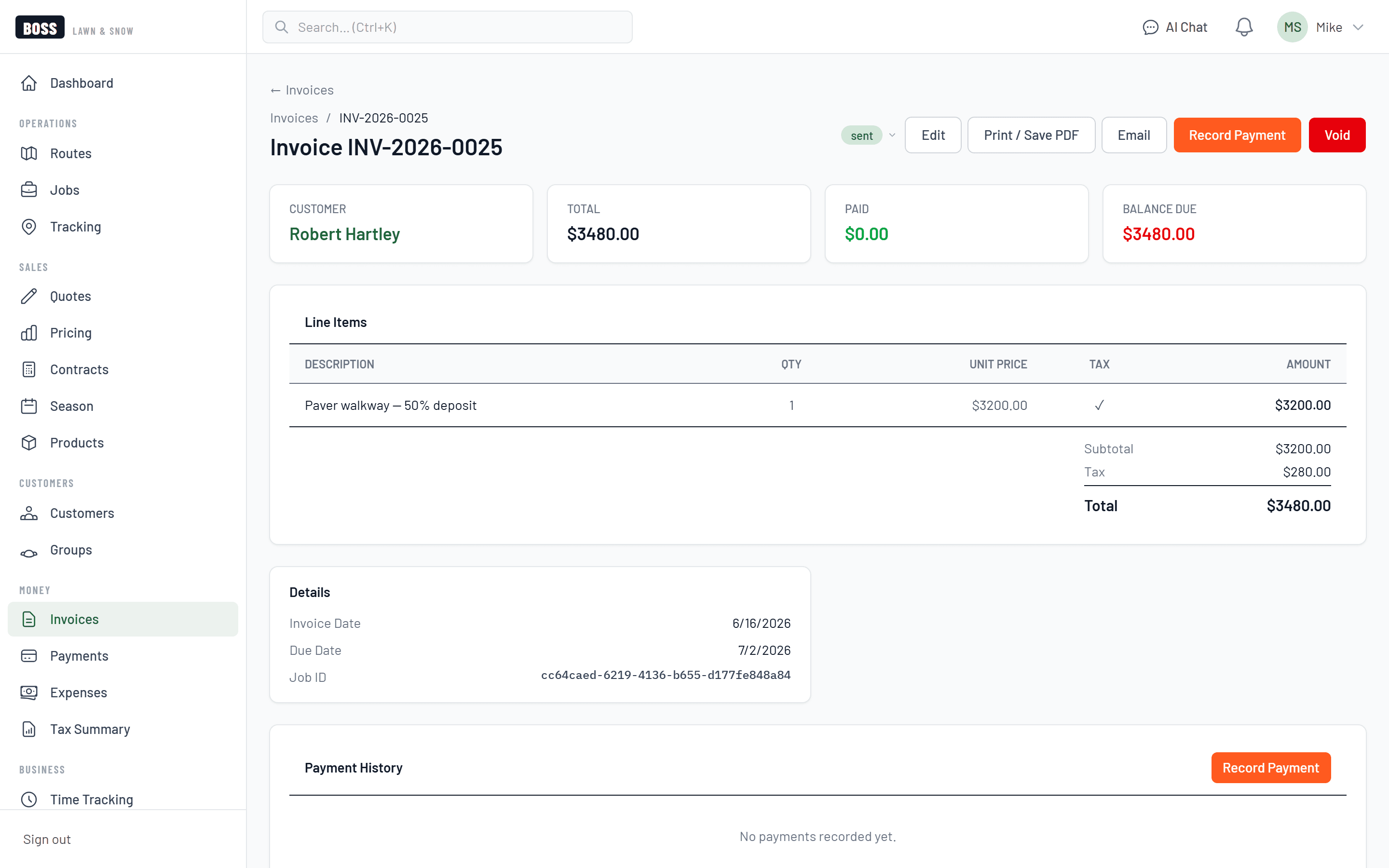The height and width of the screenshot is (868, 1389).
Task: Click the Season calendar icon
Action: point(29,407)
